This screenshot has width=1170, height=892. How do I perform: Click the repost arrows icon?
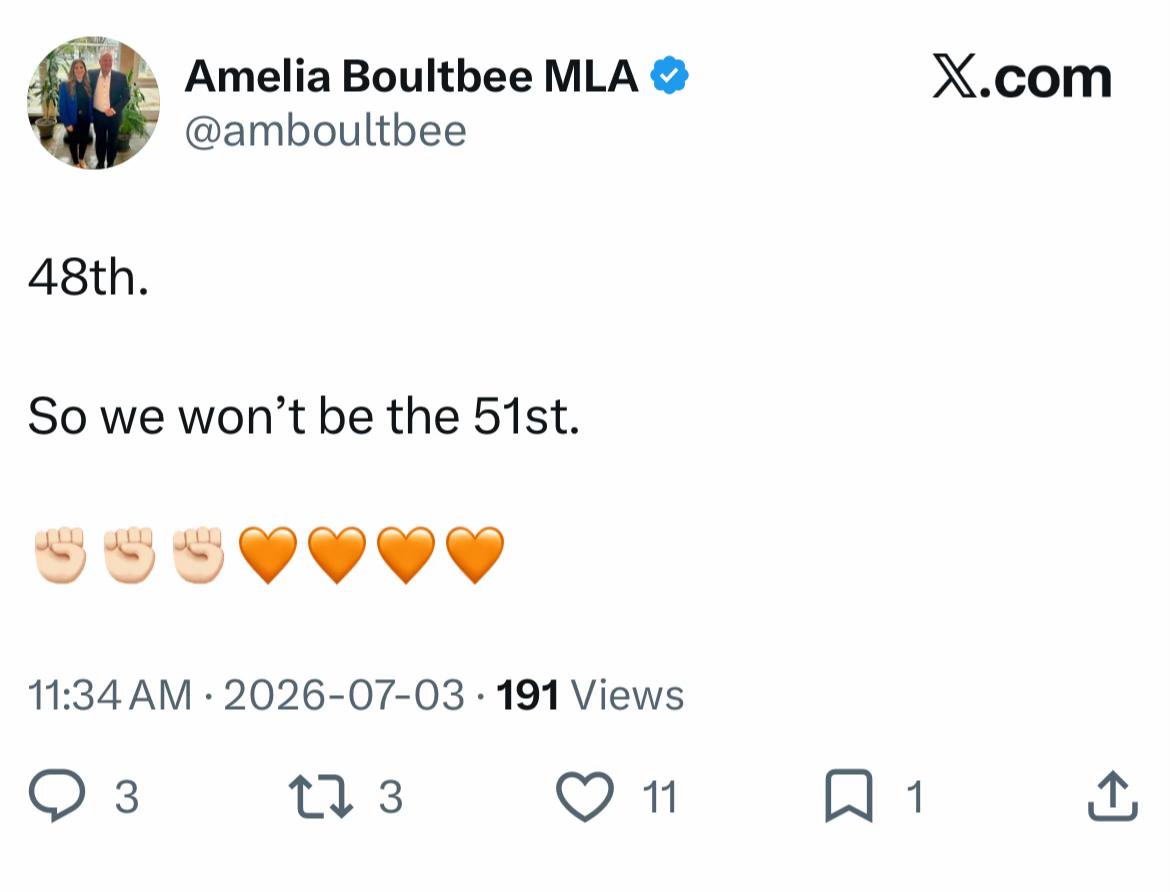click(x=321, y=796)
